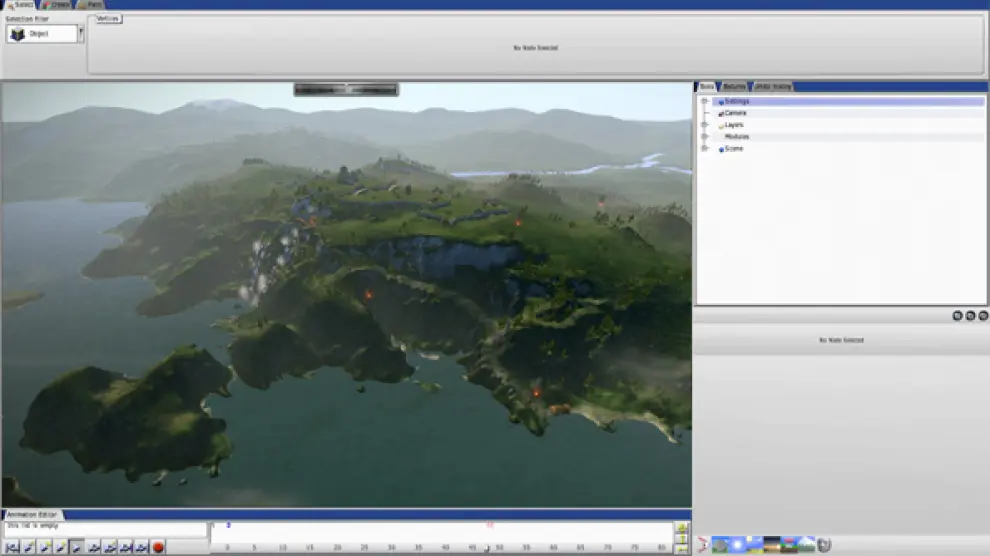This screenshot has height=556, width=990.
Task: Click the Object selection filter icon
Action: (18, 34)
